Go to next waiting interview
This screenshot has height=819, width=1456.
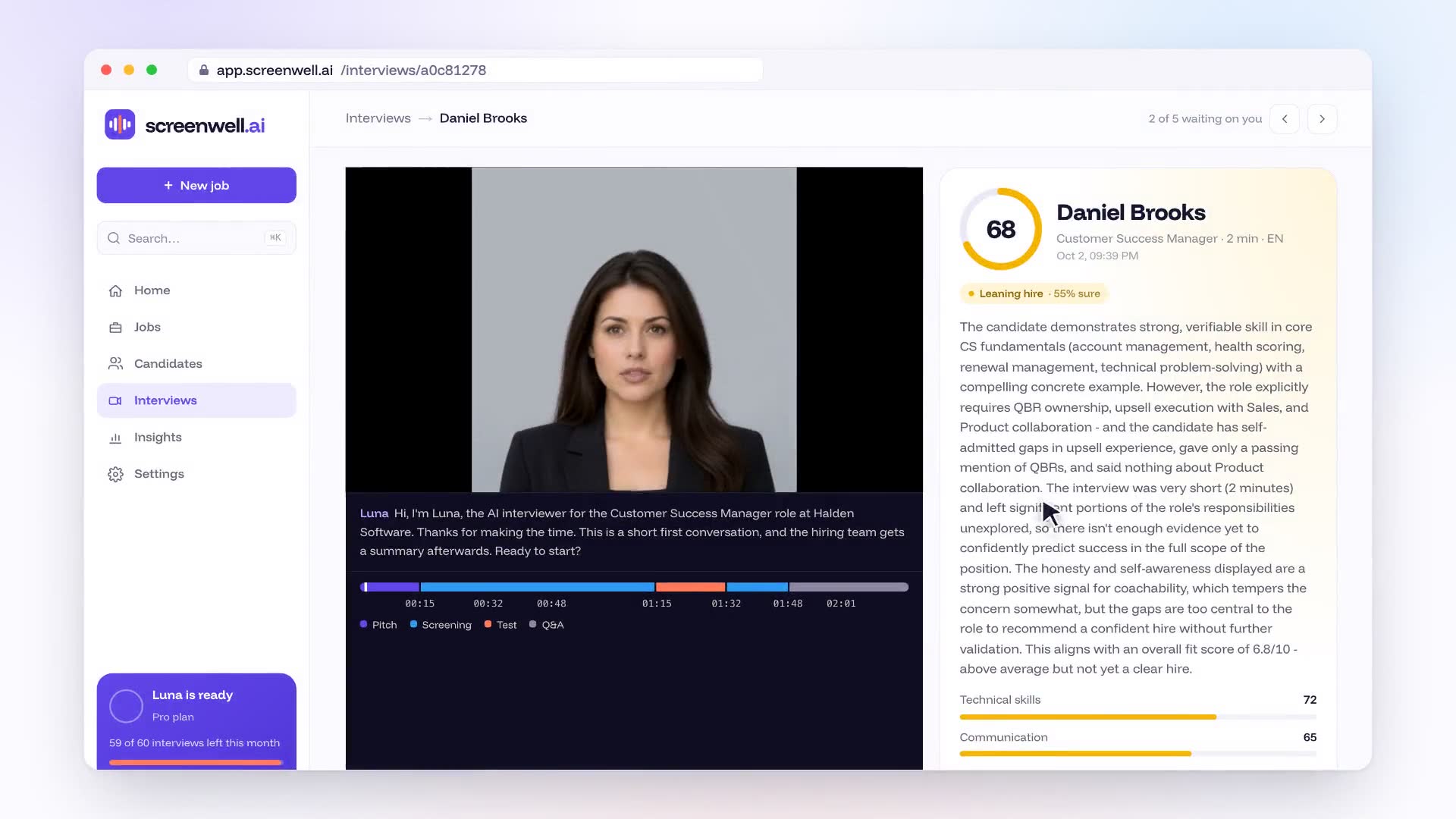tap(1322, 119)
